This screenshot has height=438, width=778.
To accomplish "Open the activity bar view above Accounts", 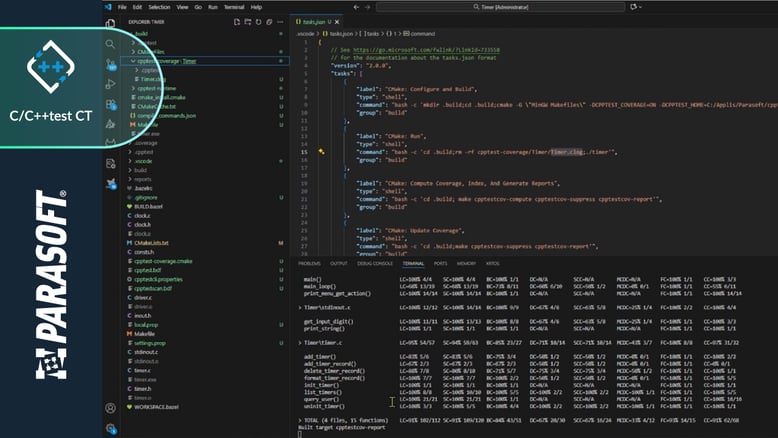I will (110, 184).
